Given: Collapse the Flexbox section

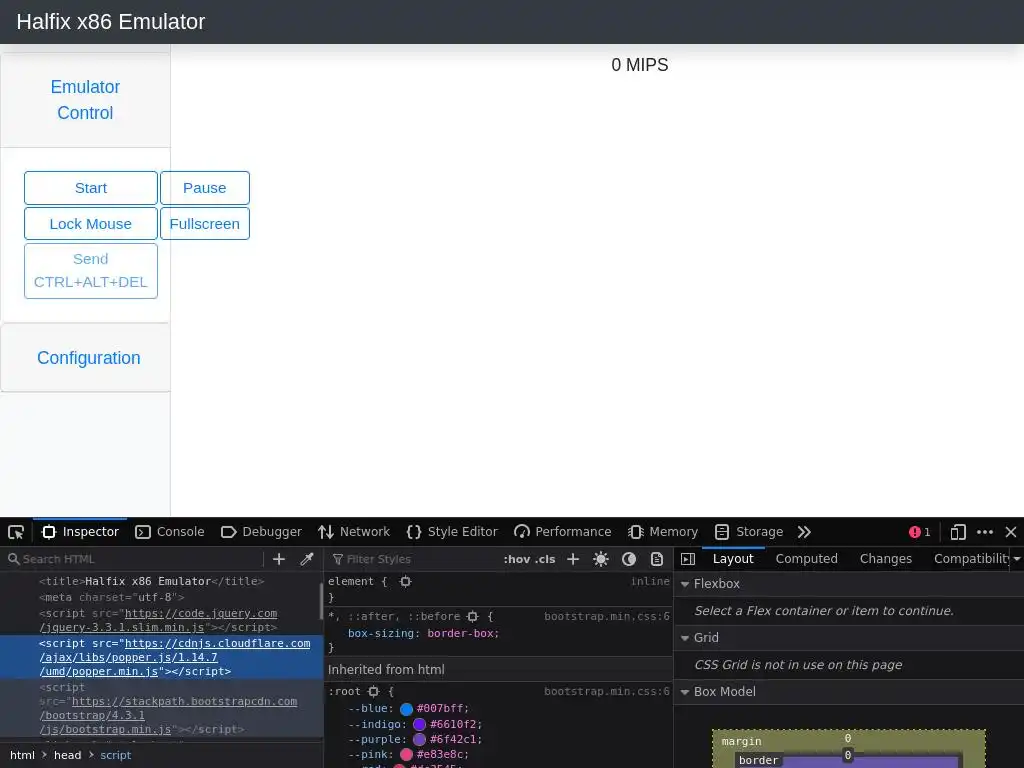Looking at the screenshot, I should [685, 584].
